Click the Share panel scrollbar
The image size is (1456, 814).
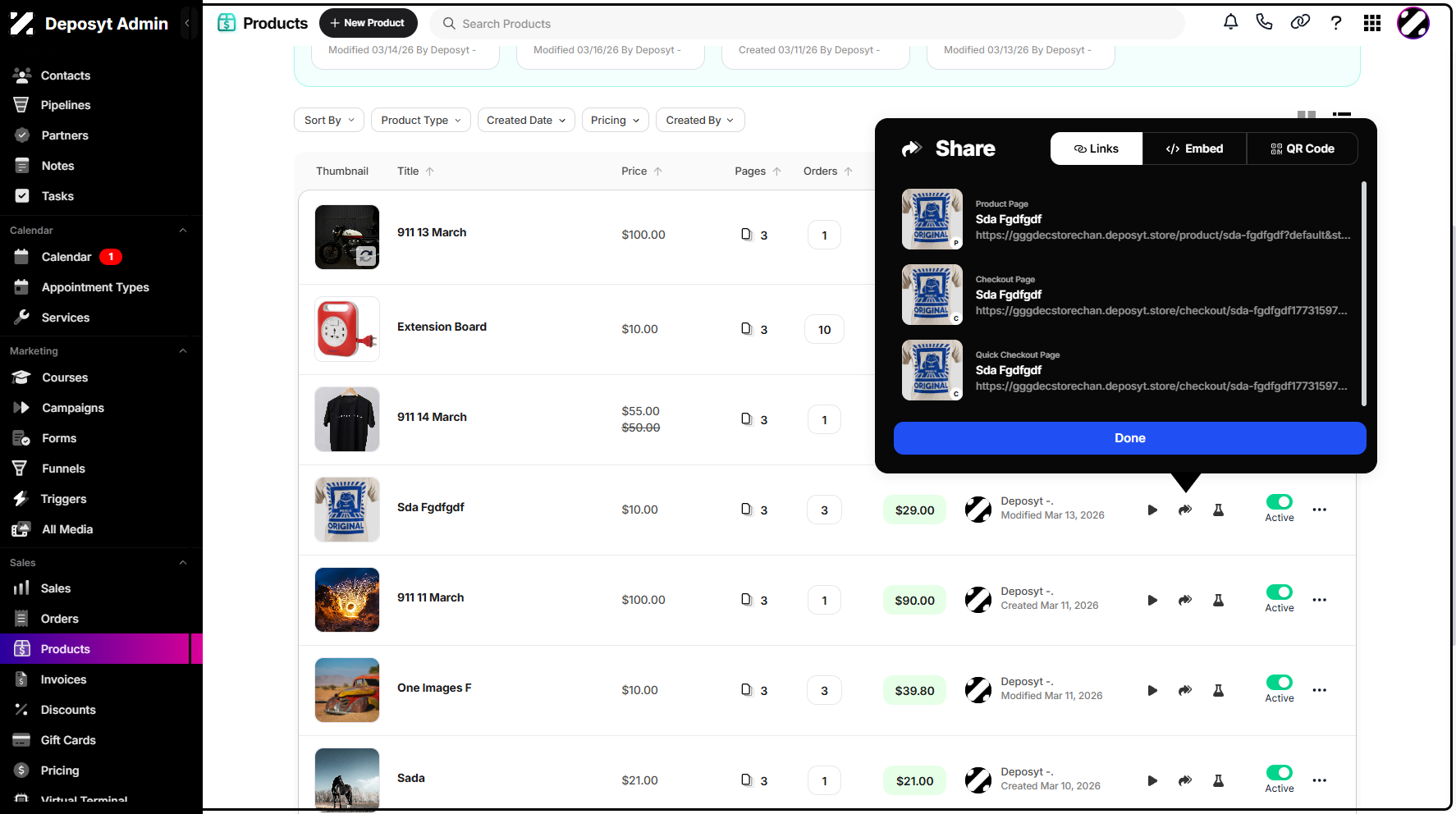point(1363,294)
